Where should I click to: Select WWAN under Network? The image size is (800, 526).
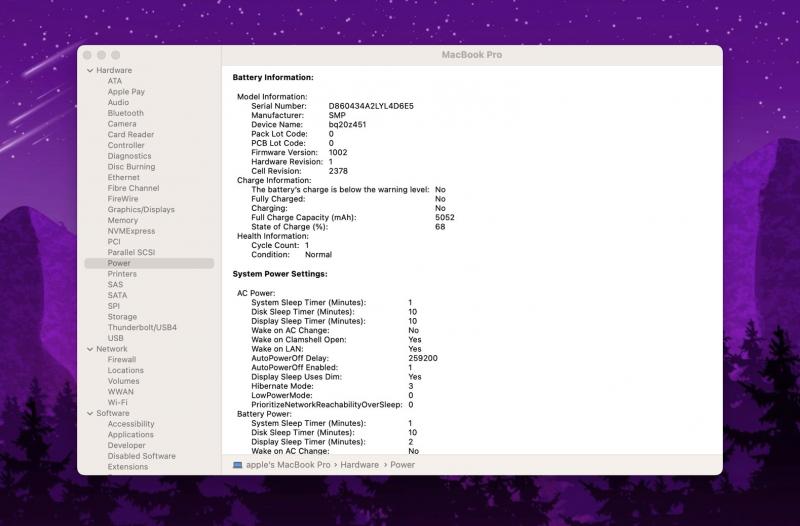coord(120,392)
